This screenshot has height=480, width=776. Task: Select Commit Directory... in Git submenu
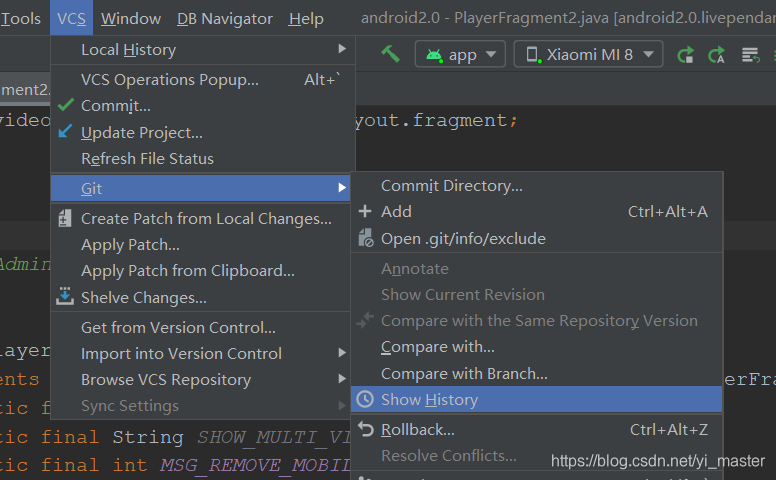[x=536, y=186]
